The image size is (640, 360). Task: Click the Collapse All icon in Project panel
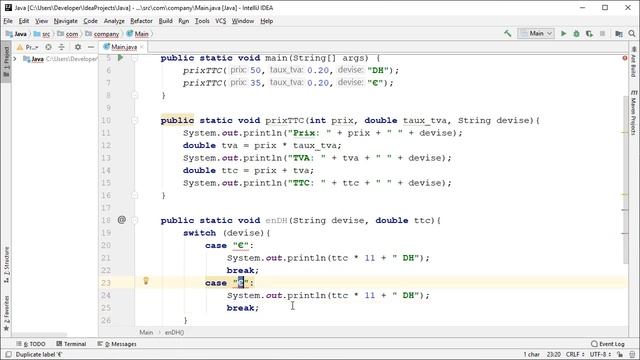pos(61,47)
